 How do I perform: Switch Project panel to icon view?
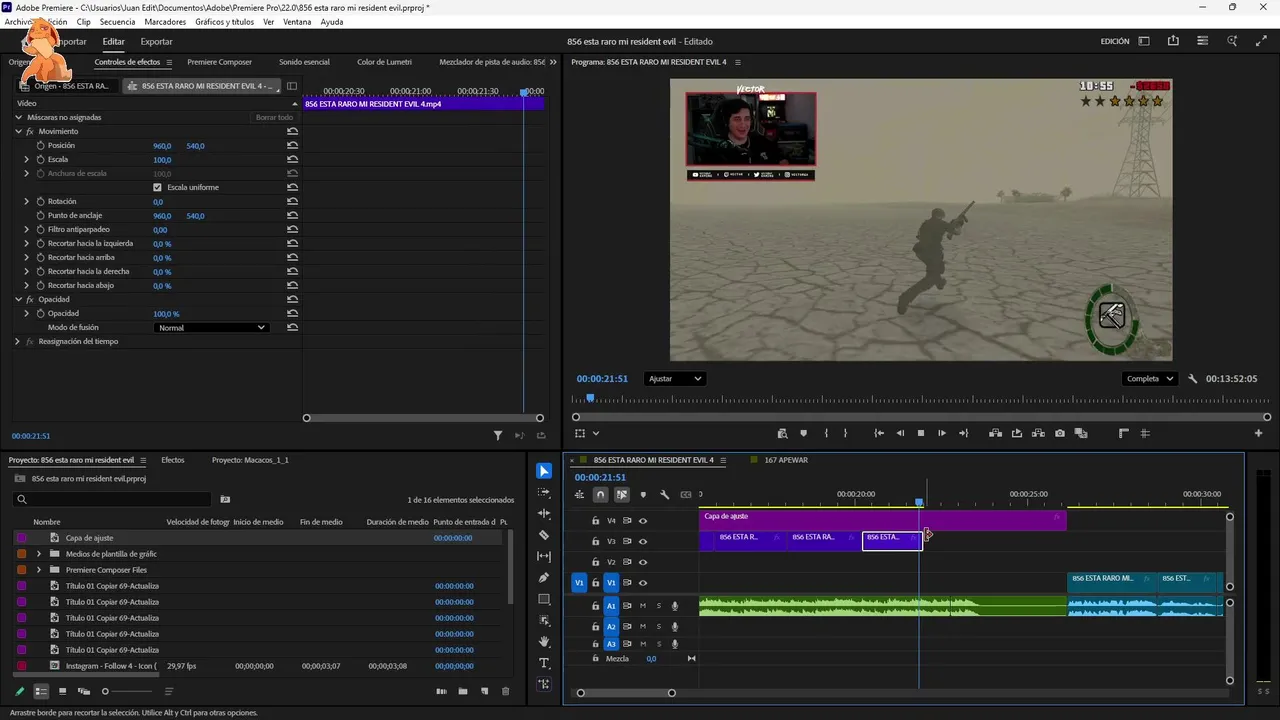pyautogui.click(x=62, y=691)
